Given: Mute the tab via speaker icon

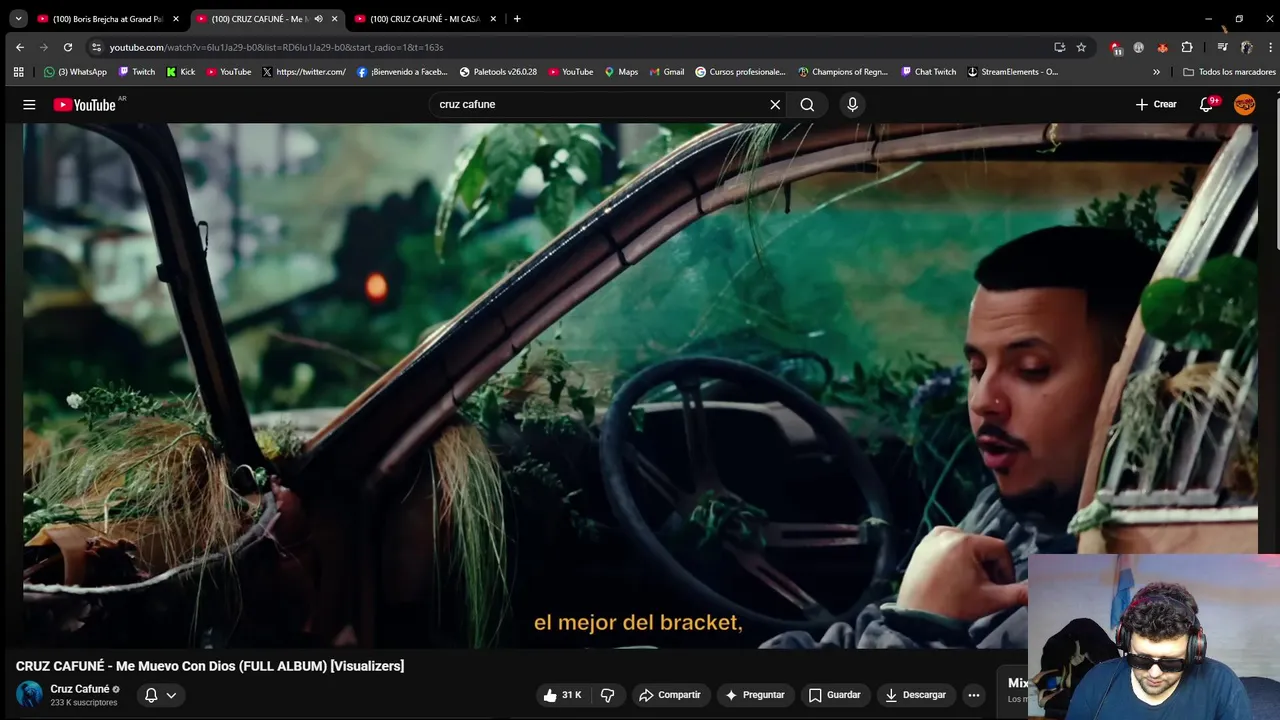Looking at the screenshot, I should point(319,18).
